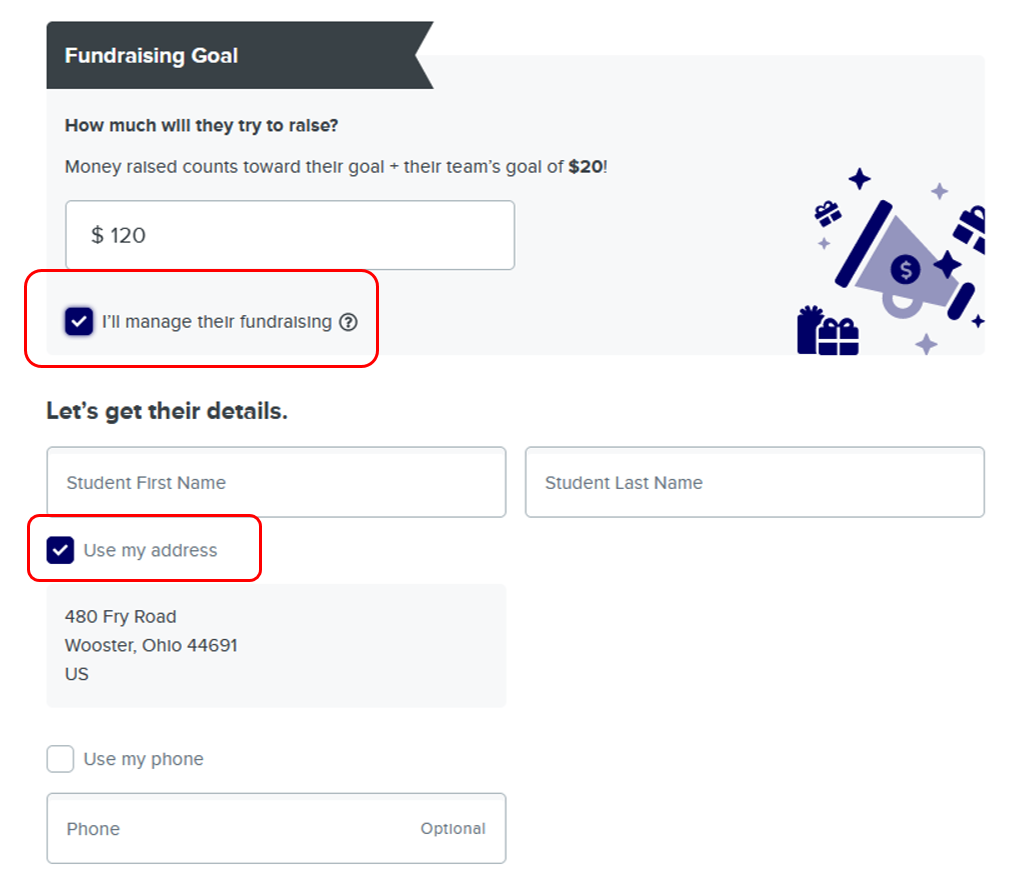Click the large dark sparkle above megaphone
The image size is (1016, 875).
coord(859,179)
